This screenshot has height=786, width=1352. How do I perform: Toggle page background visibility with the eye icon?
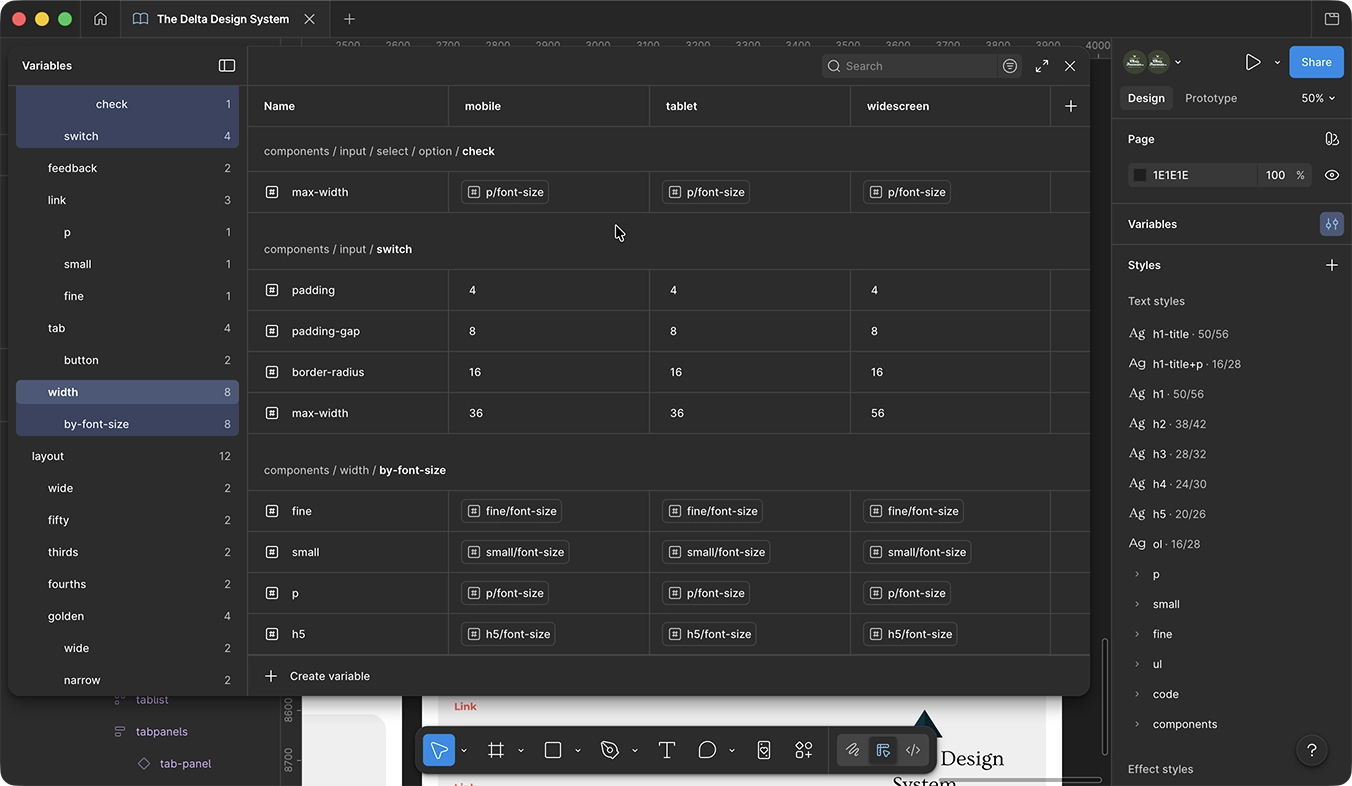pos(1331,174)
